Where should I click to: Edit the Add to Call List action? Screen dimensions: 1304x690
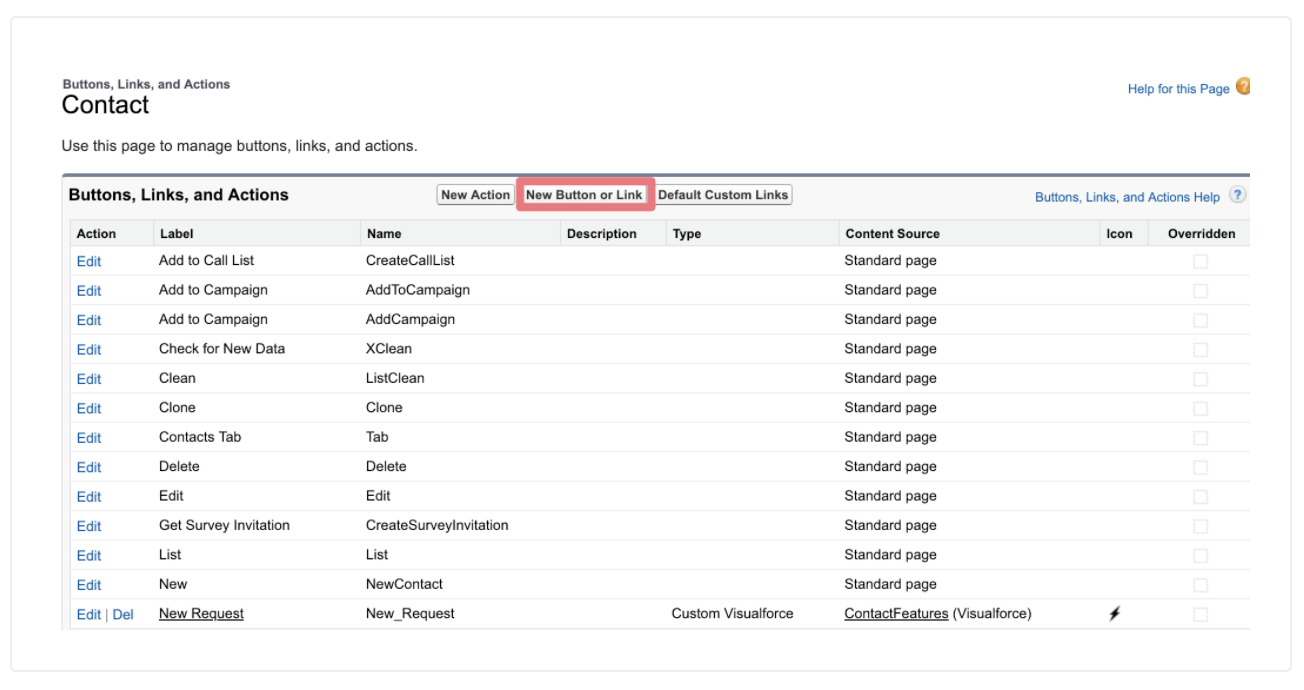coord(89,261)
